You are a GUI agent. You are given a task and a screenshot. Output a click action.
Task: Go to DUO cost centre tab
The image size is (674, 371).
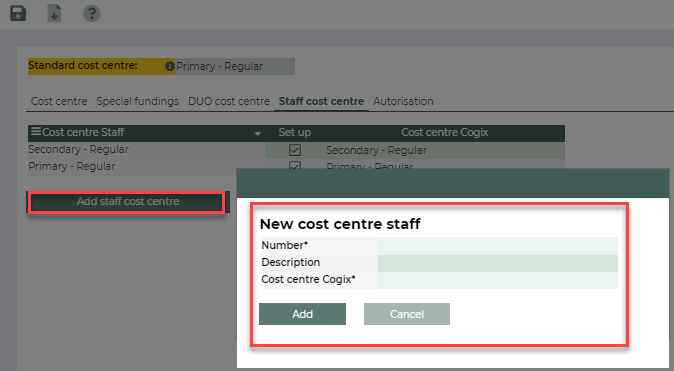tap(229, 101)
